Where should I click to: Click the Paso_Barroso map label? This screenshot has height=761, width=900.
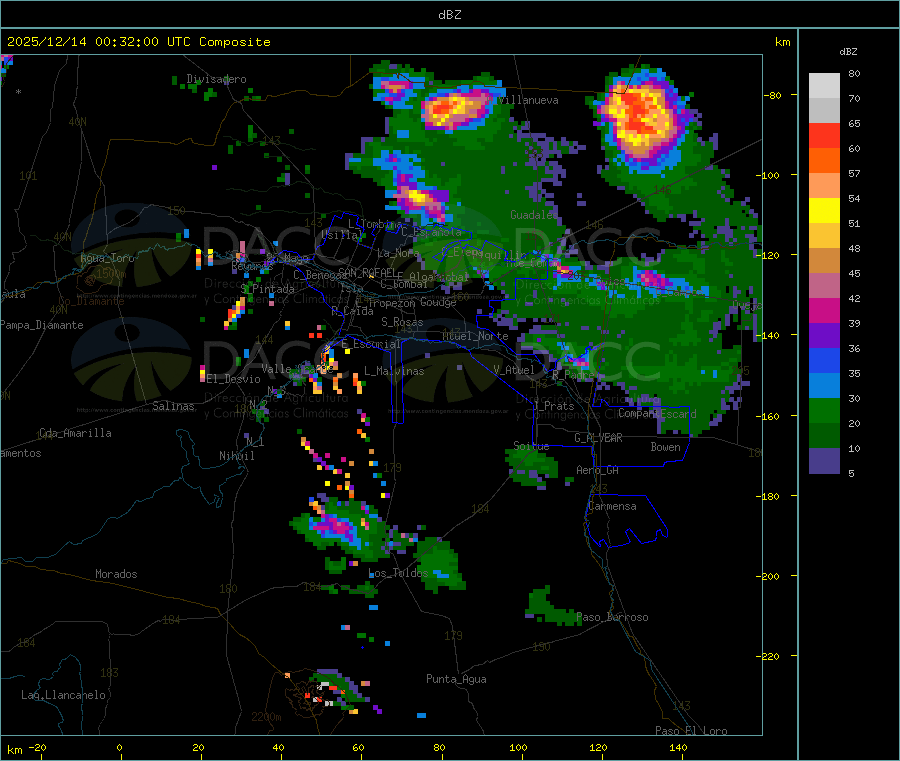[612, 618]
